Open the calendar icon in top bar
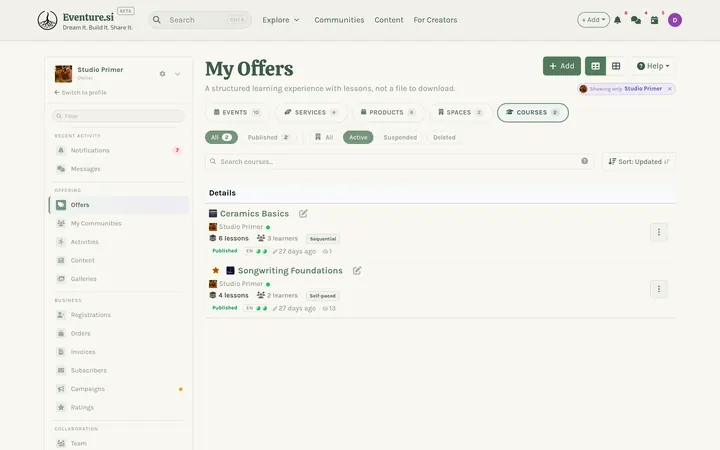This screenshot has width=720, height=450. (655, 20)
